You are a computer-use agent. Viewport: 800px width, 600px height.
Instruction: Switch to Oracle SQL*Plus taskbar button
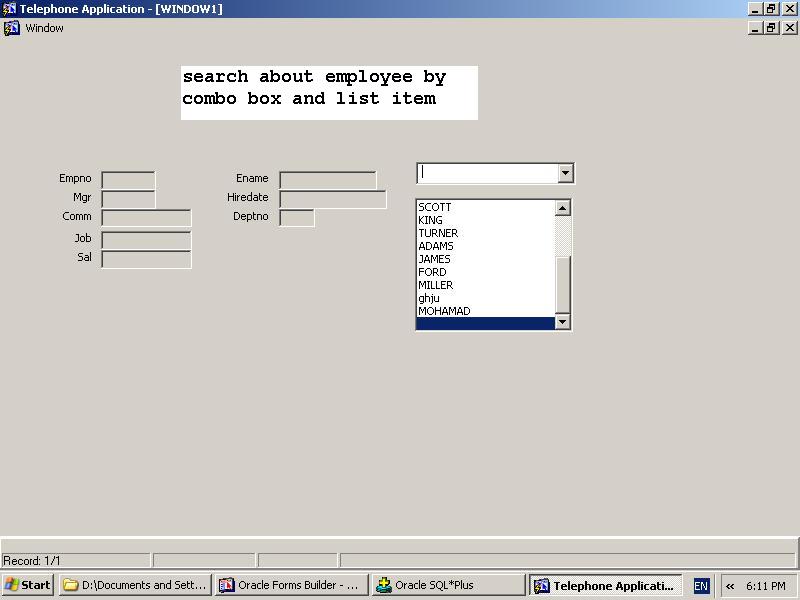tap(447, 585)
